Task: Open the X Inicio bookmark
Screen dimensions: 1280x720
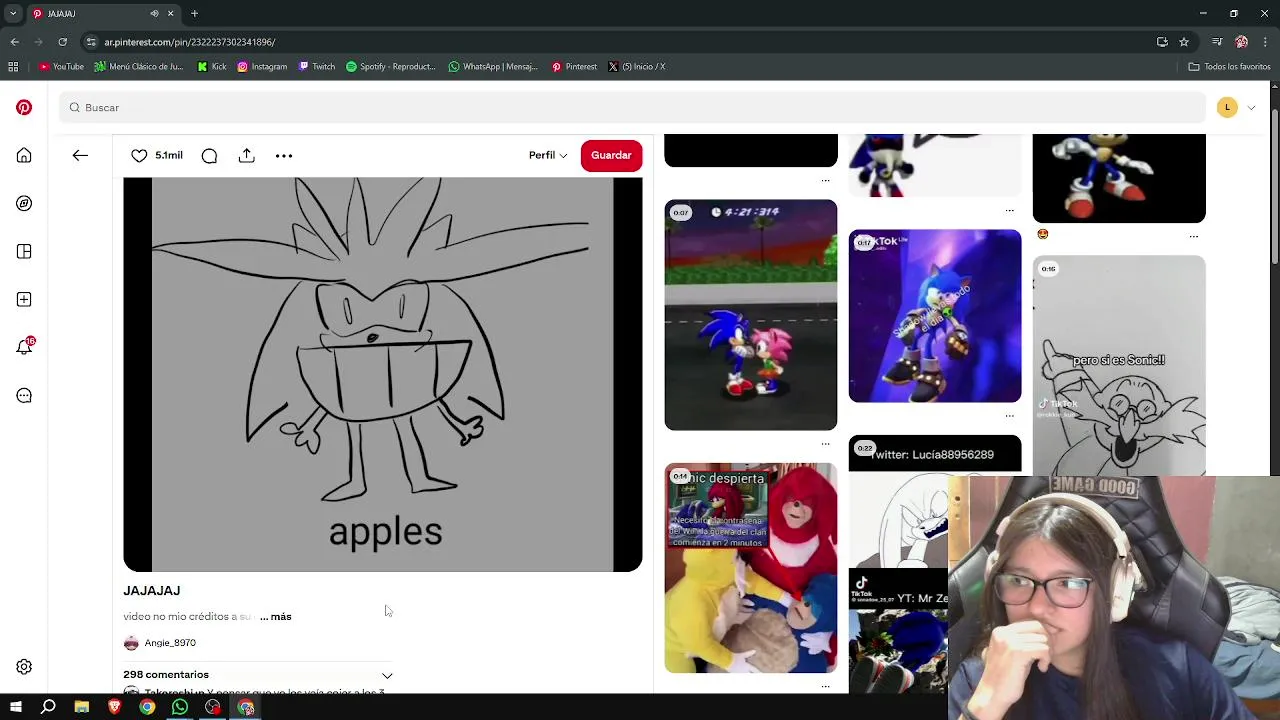Action: pos(637,67)
